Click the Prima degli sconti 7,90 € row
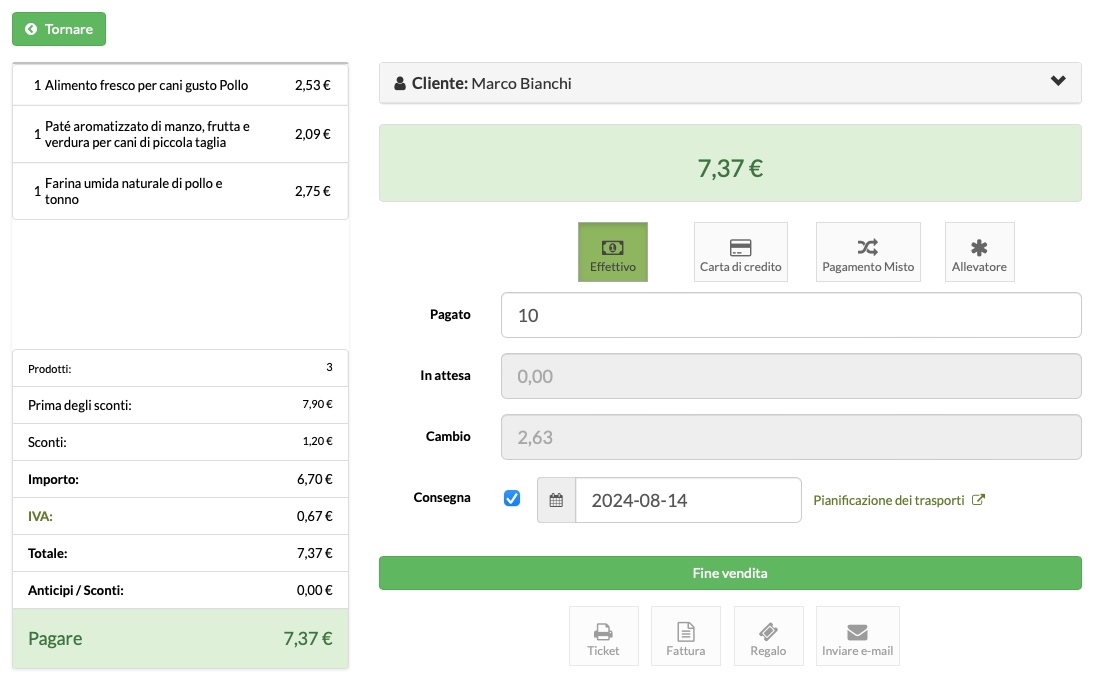This screenshot has width=1093, height=698. tap(180, 405)
